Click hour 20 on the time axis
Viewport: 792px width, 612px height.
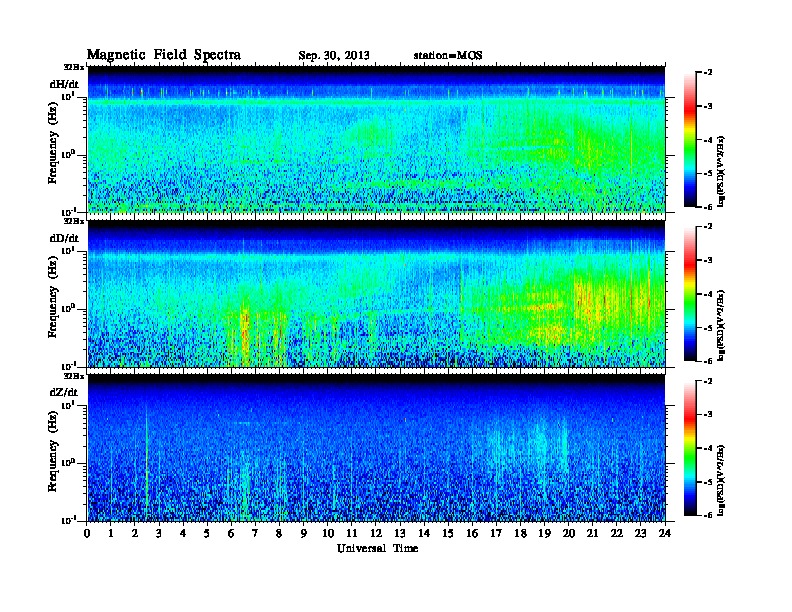pos(568,534)
